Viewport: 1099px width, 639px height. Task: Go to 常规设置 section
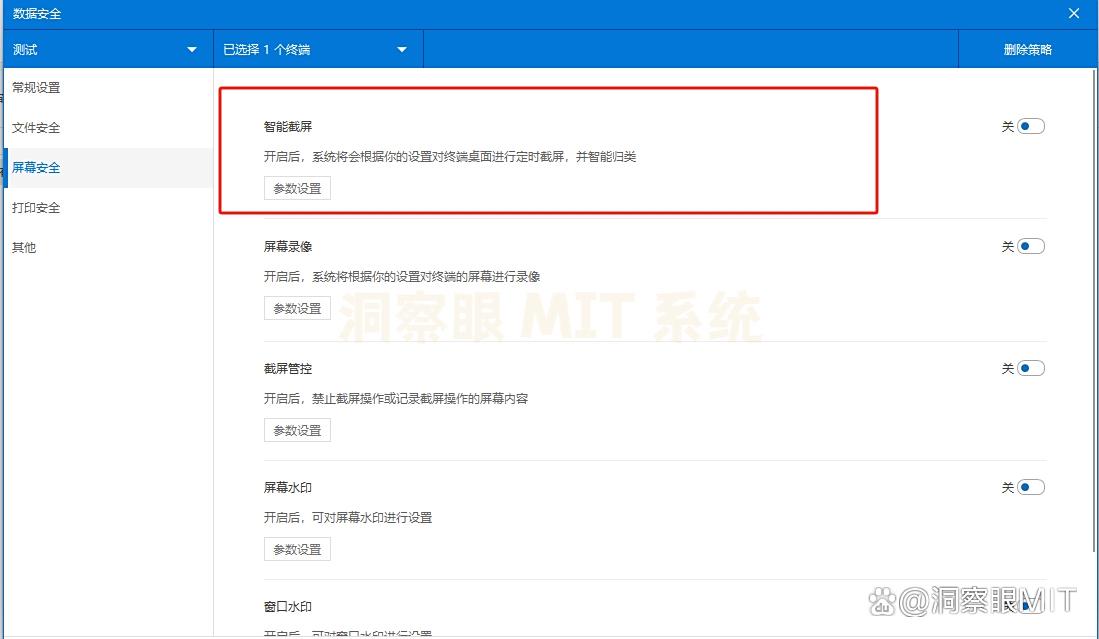108,88
